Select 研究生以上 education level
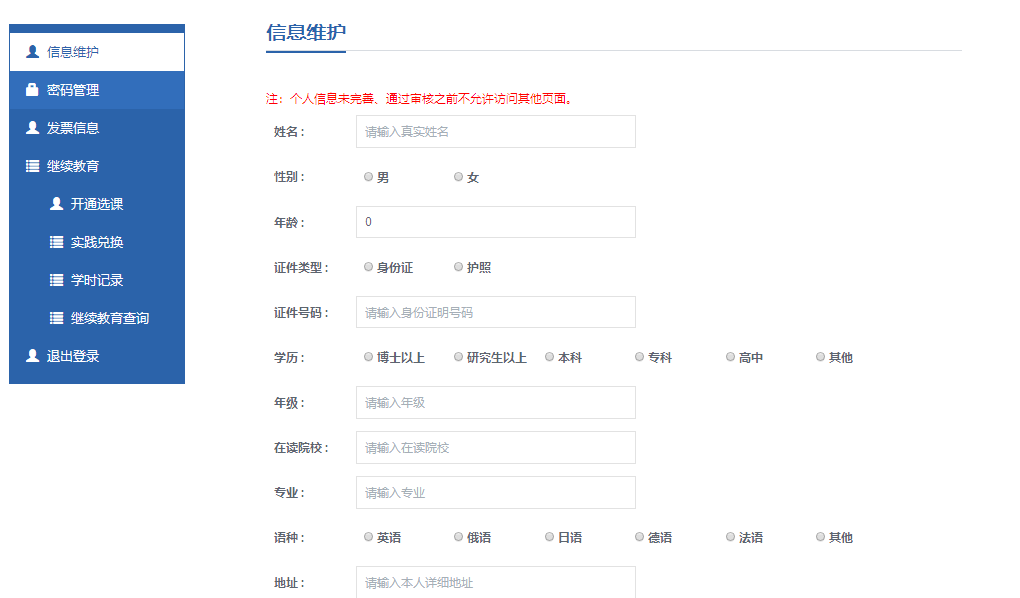The image size is (1020, 598). point(459,357)
